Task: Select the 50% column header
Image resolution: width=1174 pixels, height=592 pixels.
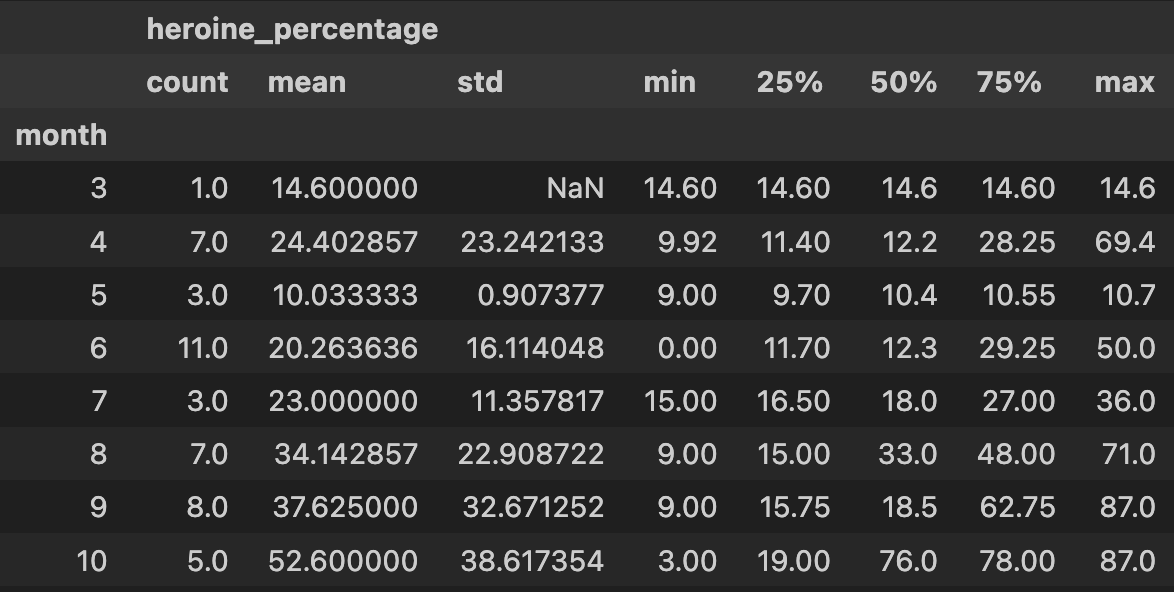Action: [903, 82]
